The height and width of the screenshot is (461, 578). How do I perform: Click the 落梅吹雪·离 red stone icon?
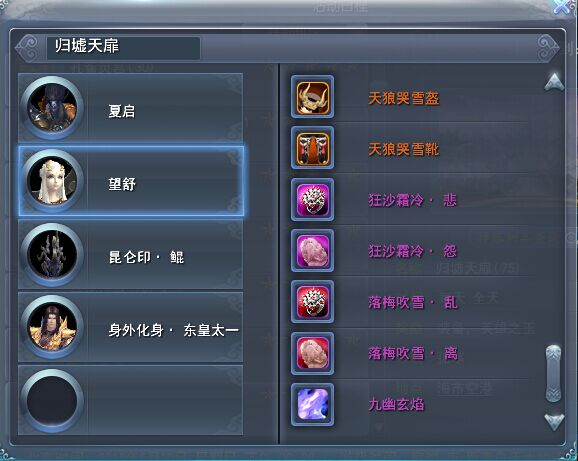pos(313,353)
